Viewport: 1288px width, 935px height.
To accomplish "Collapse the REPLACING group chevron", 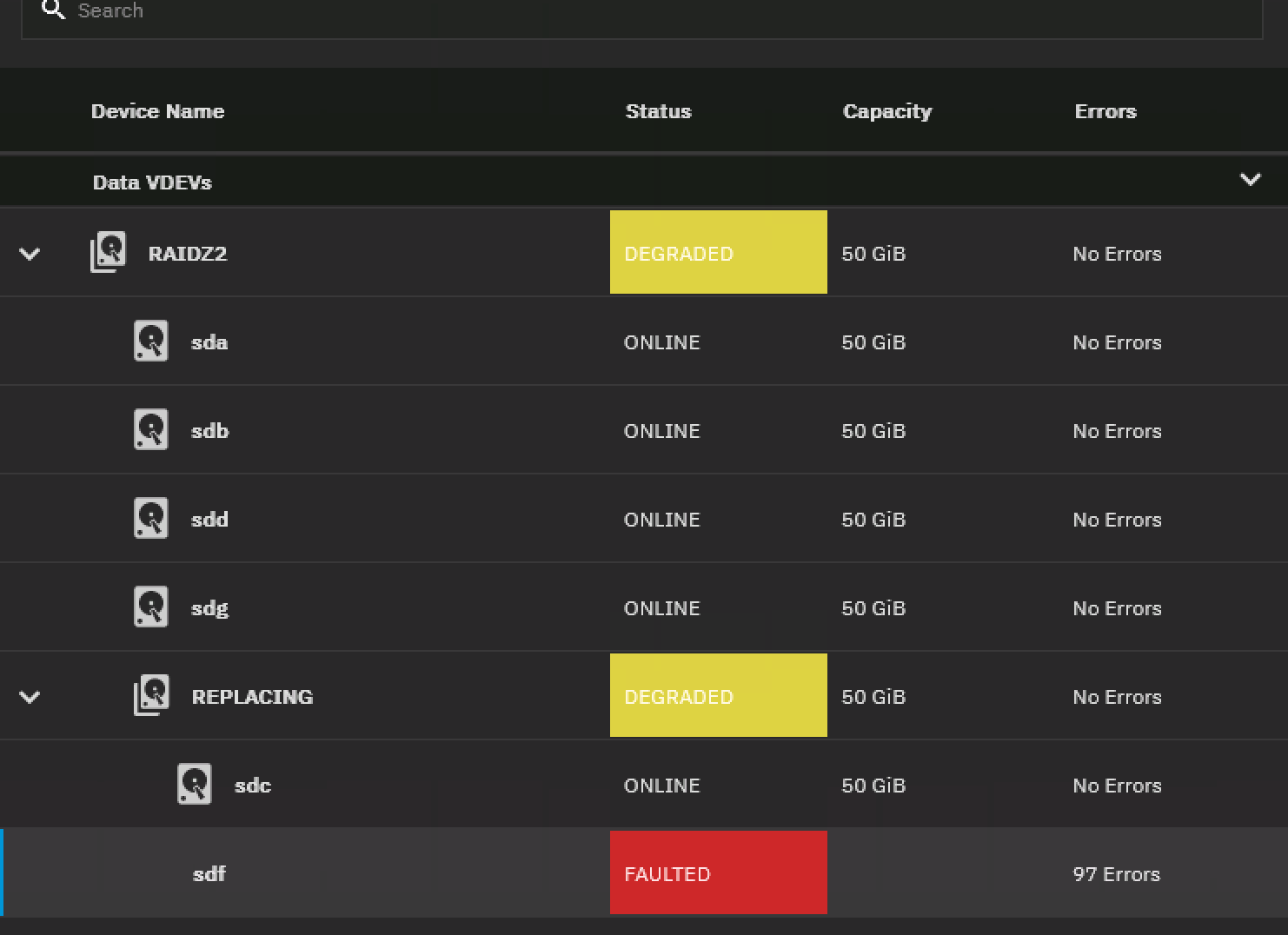I will coord(30,698).
